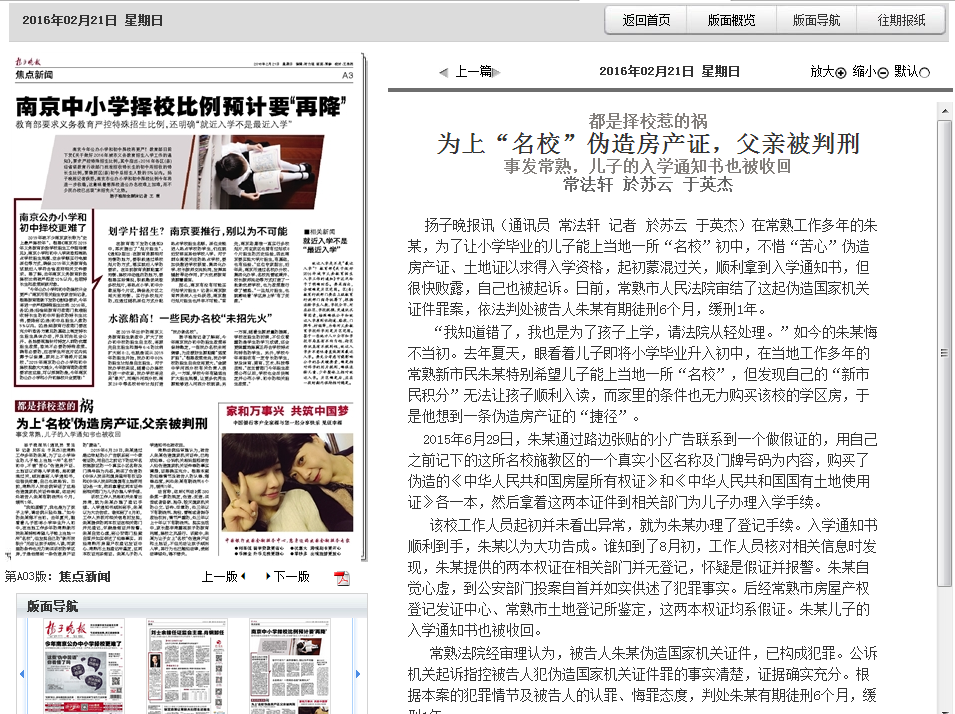The height and width of the screenshot is (714, 955).
Task: Click the left arrow of the 版面导航 thumbnails
Action: click(x=22, y=674)
